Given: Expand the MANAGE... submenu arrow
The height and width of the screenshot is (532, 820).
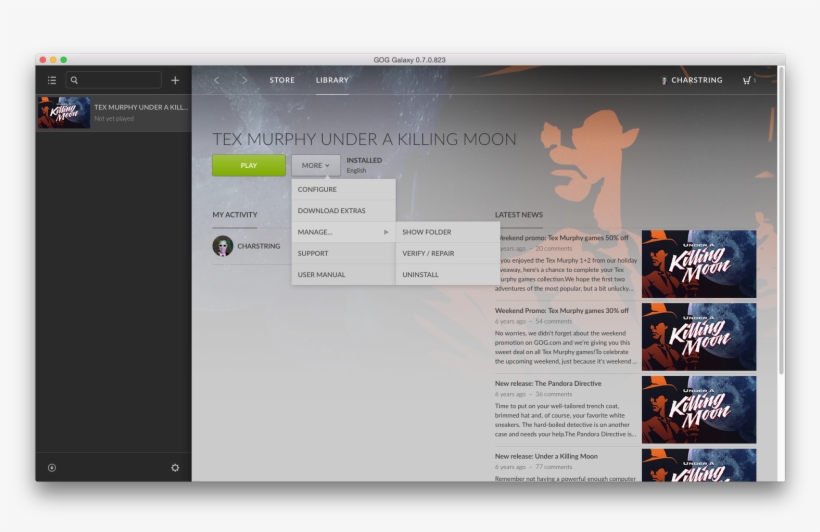Looking at the screenshot, I should (x=386, y=232).
